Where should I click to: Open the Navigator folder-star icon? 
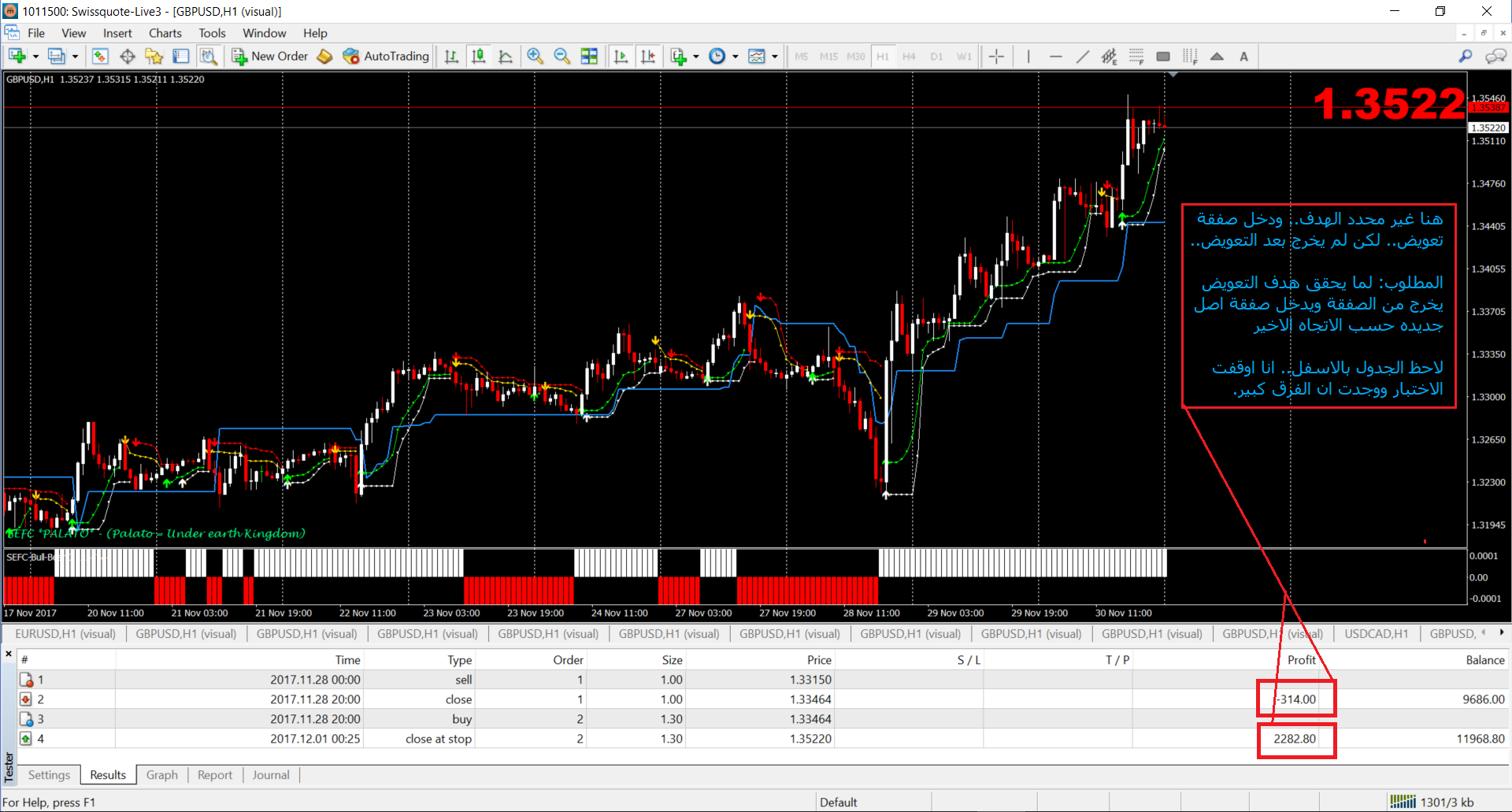[154, 56]
